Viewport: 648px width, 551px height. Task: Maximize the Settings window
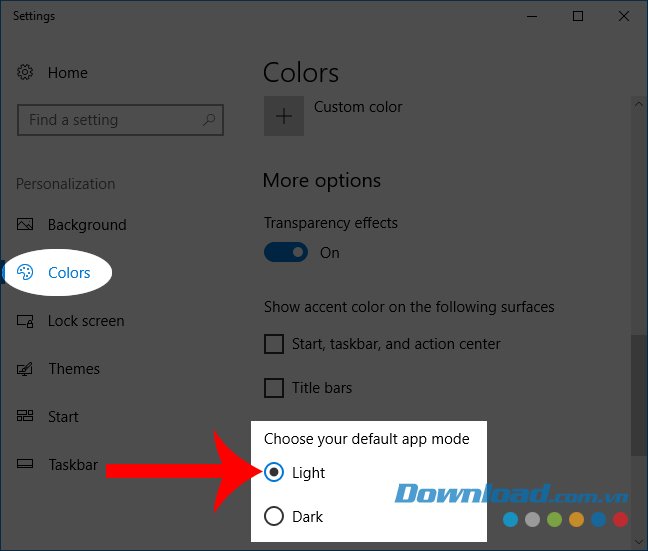pyautogui.click(x=578, y=16)
